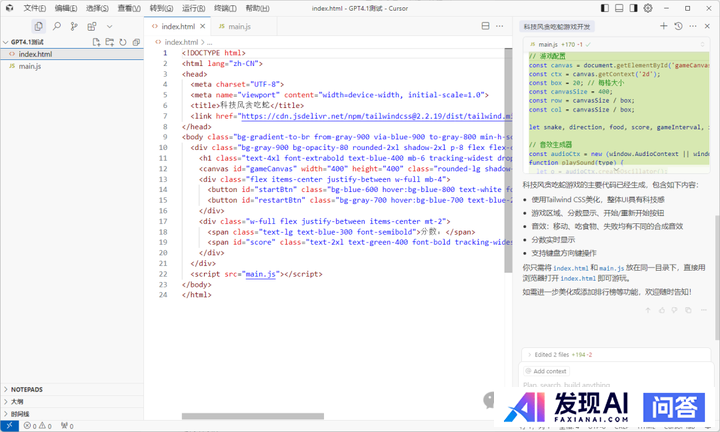Click the upward arrow under the chat response
This screenshot has height=432, width=720.
tap(648, 310)
